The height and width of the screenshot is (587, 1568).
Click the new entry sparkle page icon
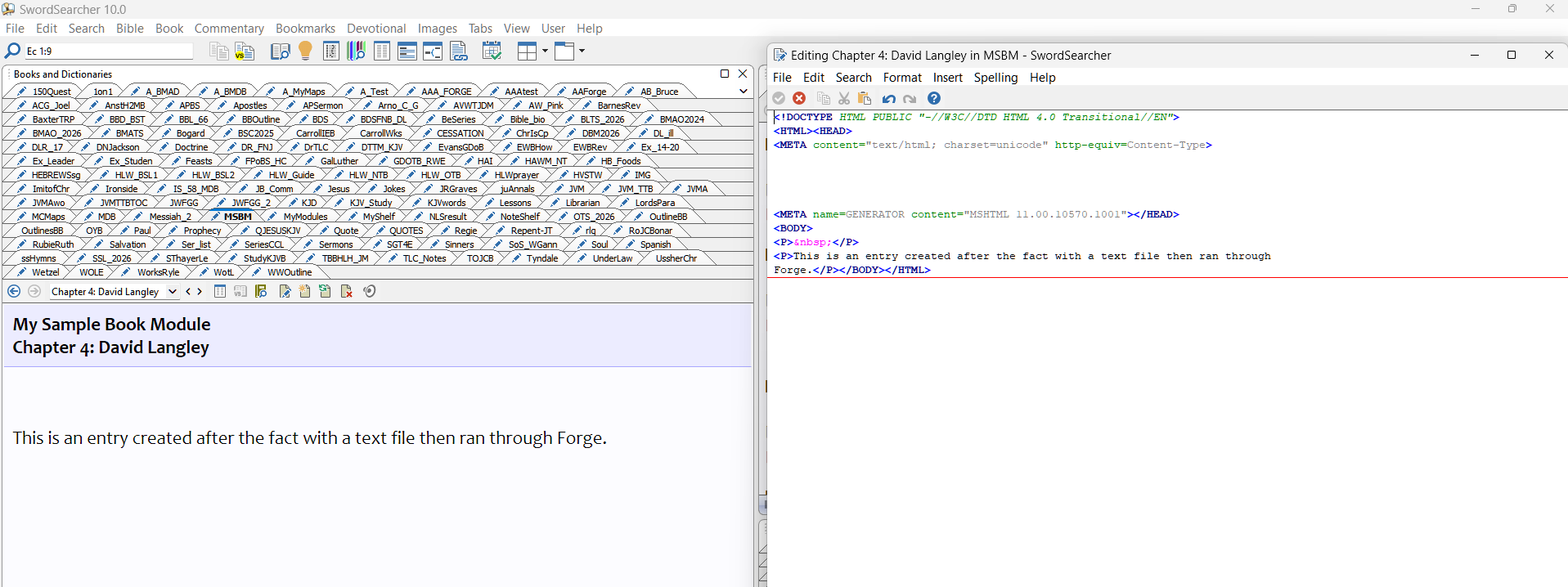pyautogui.click(x=305, y=291)
